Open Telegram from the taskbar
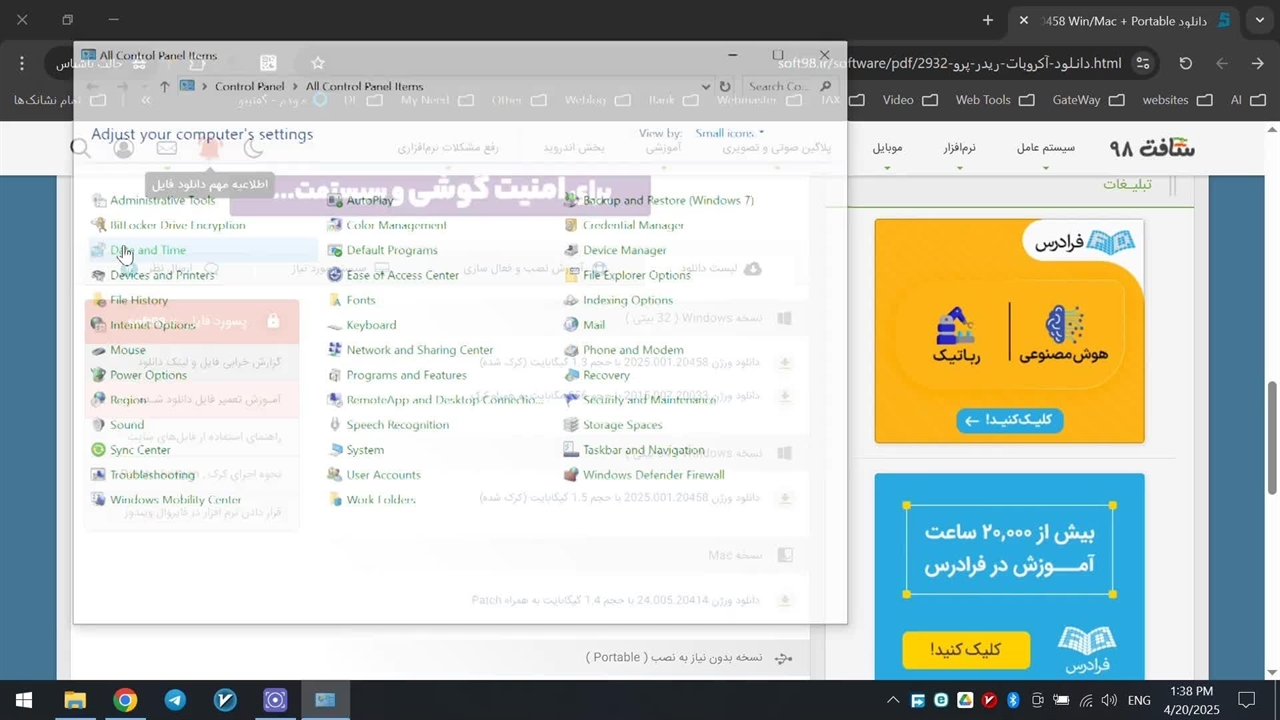Image resolution: width=1280 pixels, height=720 pixels. (175, 700)
